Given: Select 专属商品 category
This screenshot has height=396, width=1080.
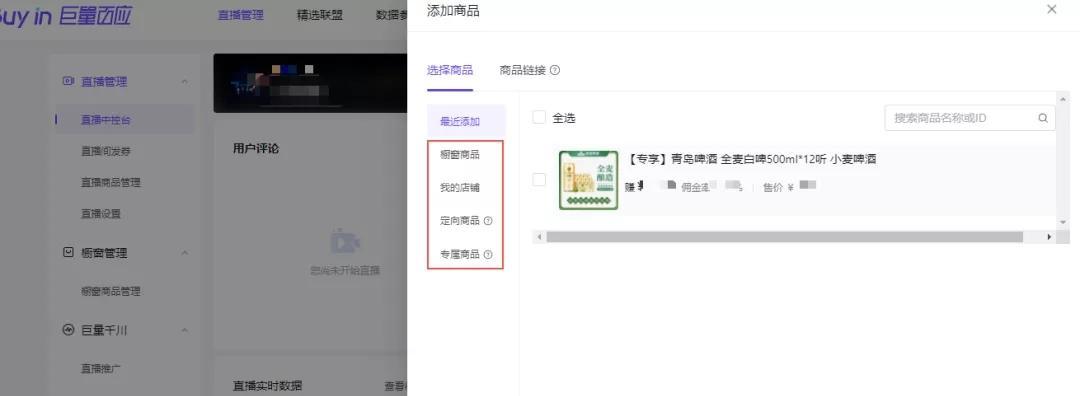Looking at the screenshot, I should pyautogui.click(x=460, y=254).
